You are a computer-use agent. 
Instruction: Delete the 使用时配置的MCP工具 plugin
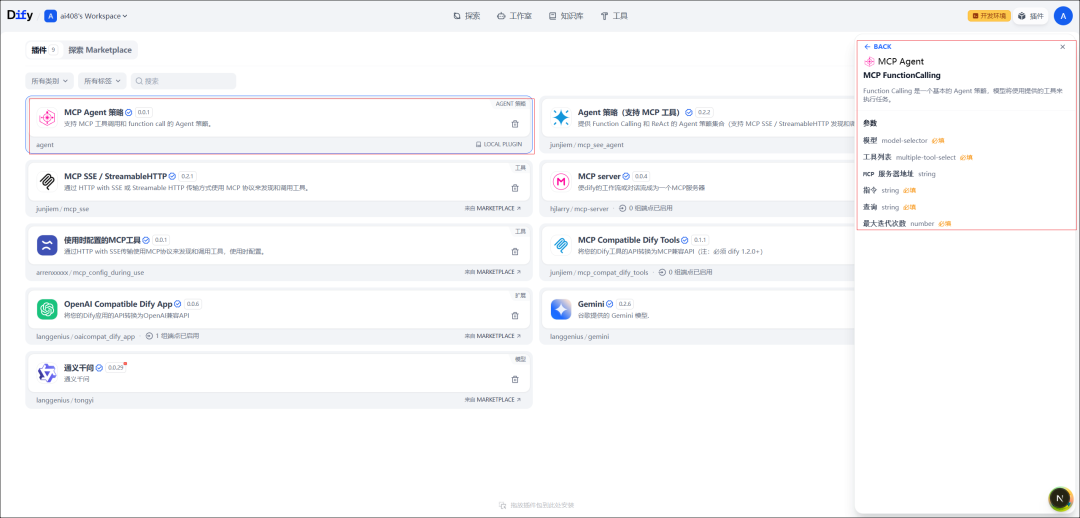tap(515, 251)
